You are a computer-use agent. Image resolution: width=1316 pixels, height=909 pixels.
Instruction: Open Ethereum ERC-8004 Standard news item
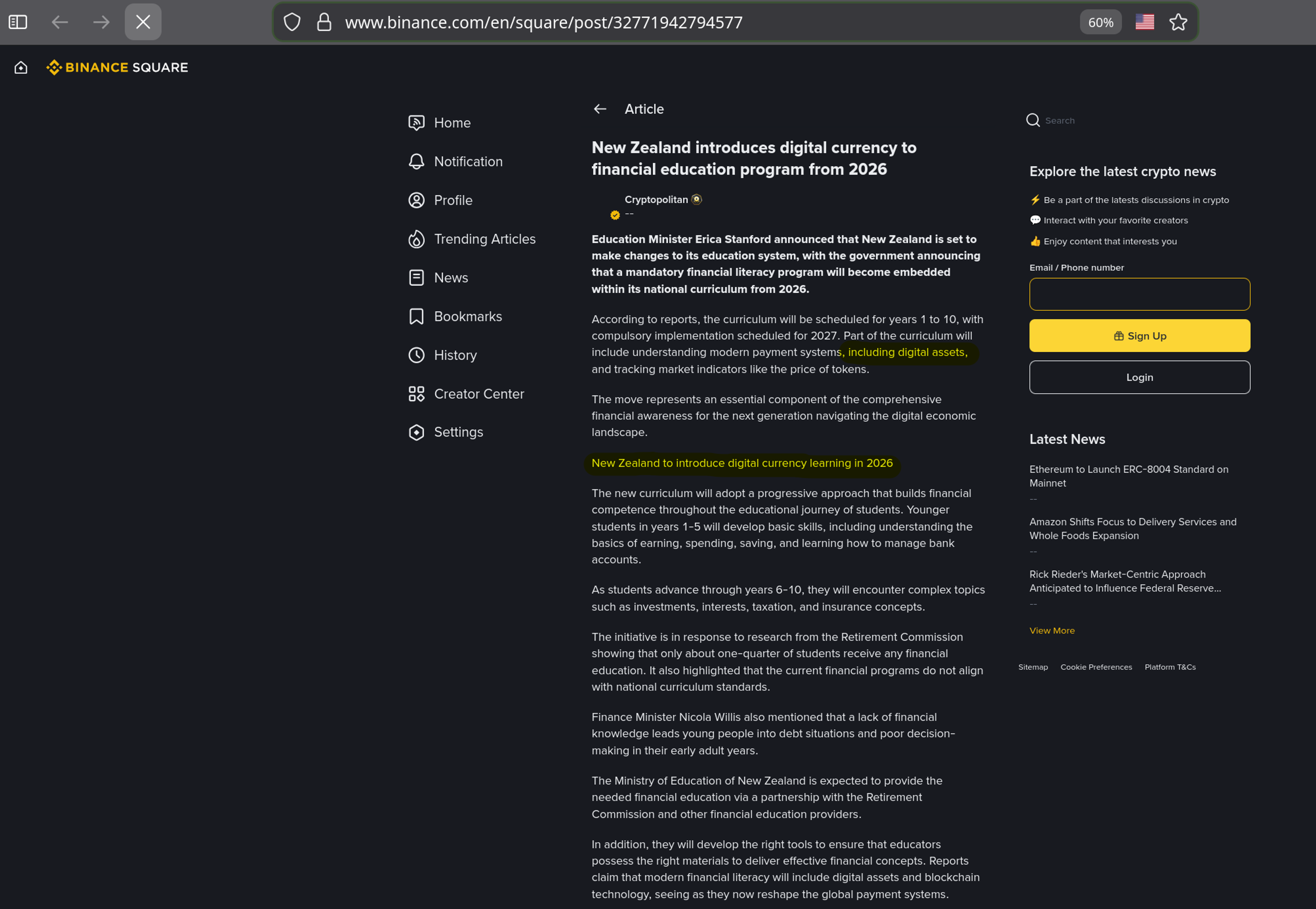(1129, 476)
